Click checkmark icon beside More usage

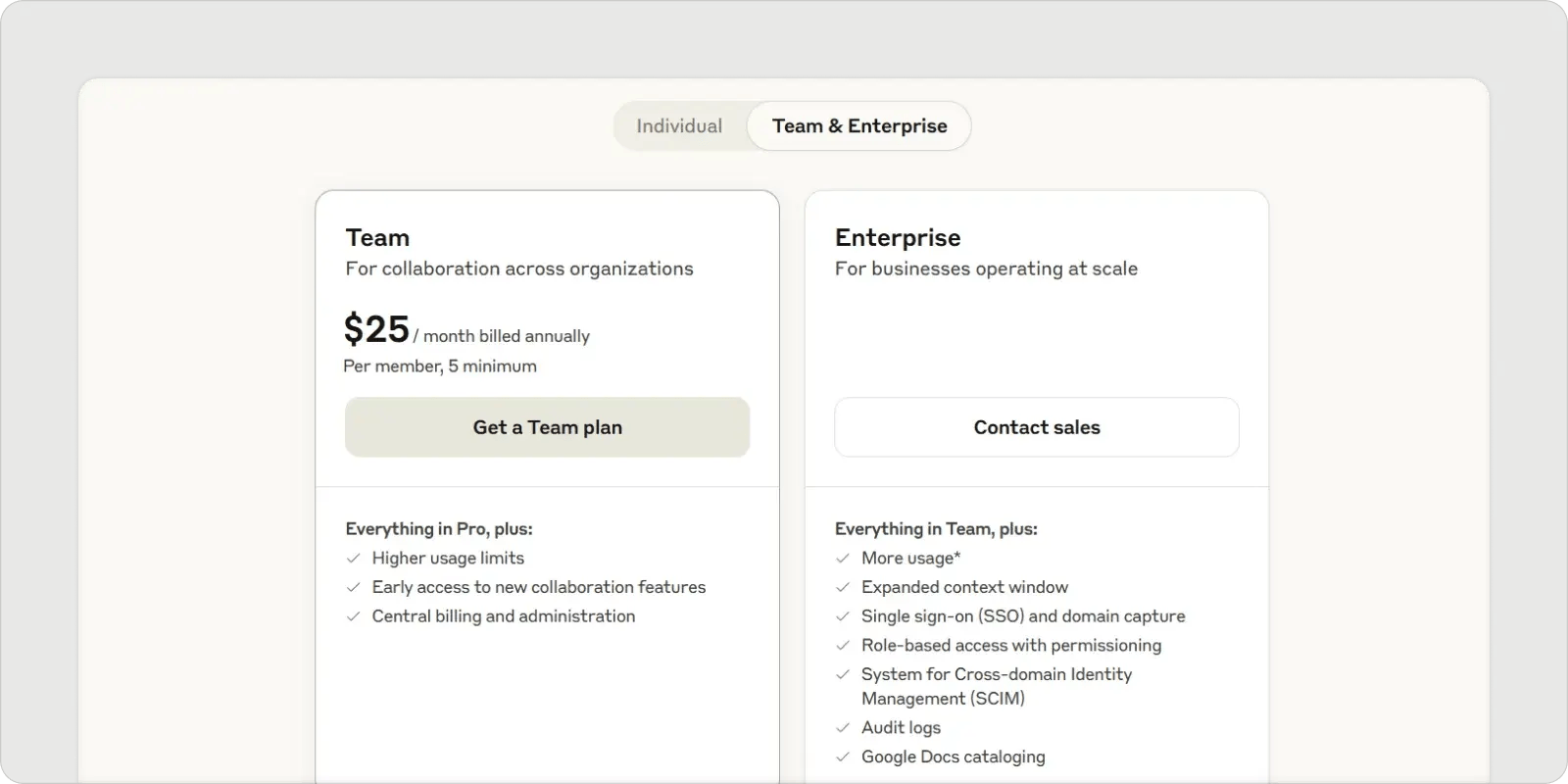(x=843, y=559)
